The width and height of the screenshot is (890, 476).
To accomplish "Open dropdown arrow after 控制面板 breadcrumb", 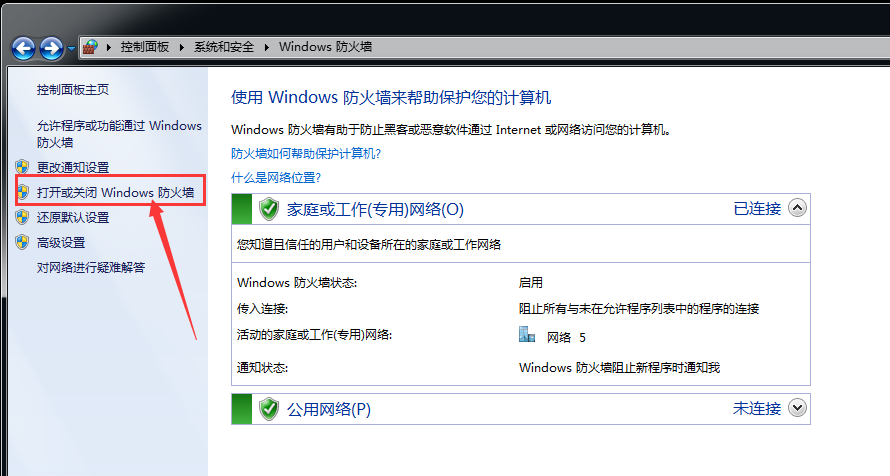I will click(x=182, y=47).
